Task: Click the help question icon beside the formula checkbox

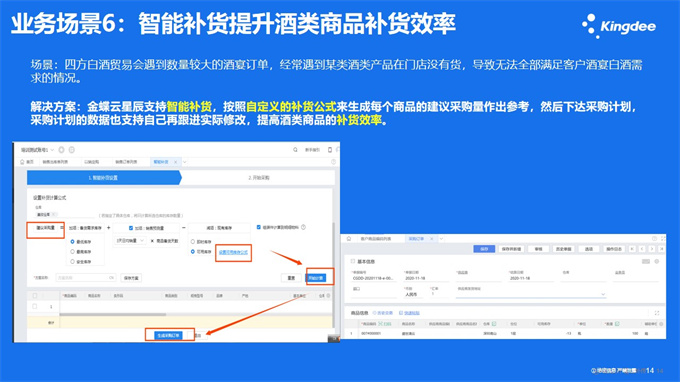Action: (x=304, y=227)
